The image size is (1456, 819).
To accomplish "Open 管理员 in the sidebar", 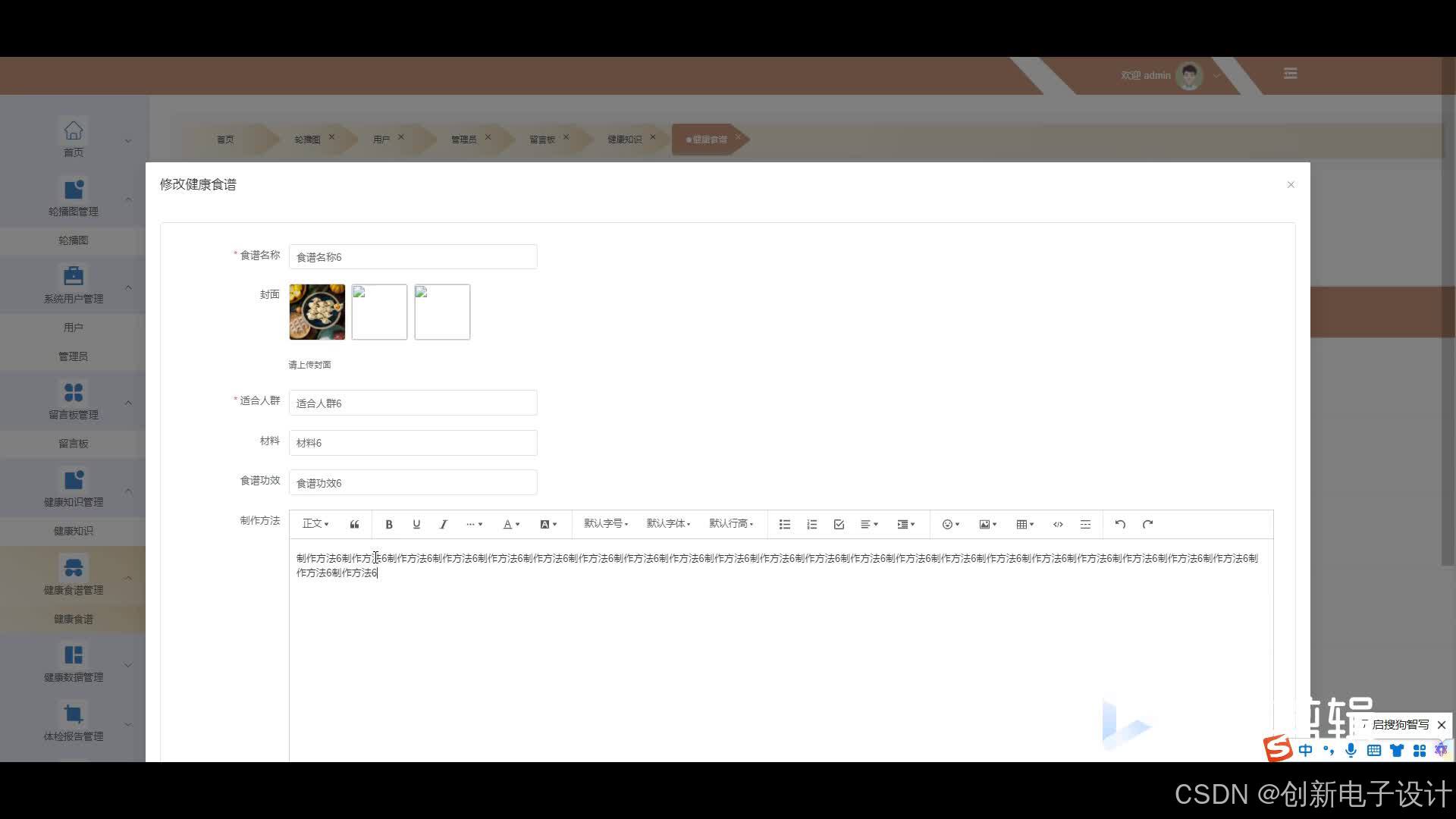I will pyautogui.click(x=73, y=356).
